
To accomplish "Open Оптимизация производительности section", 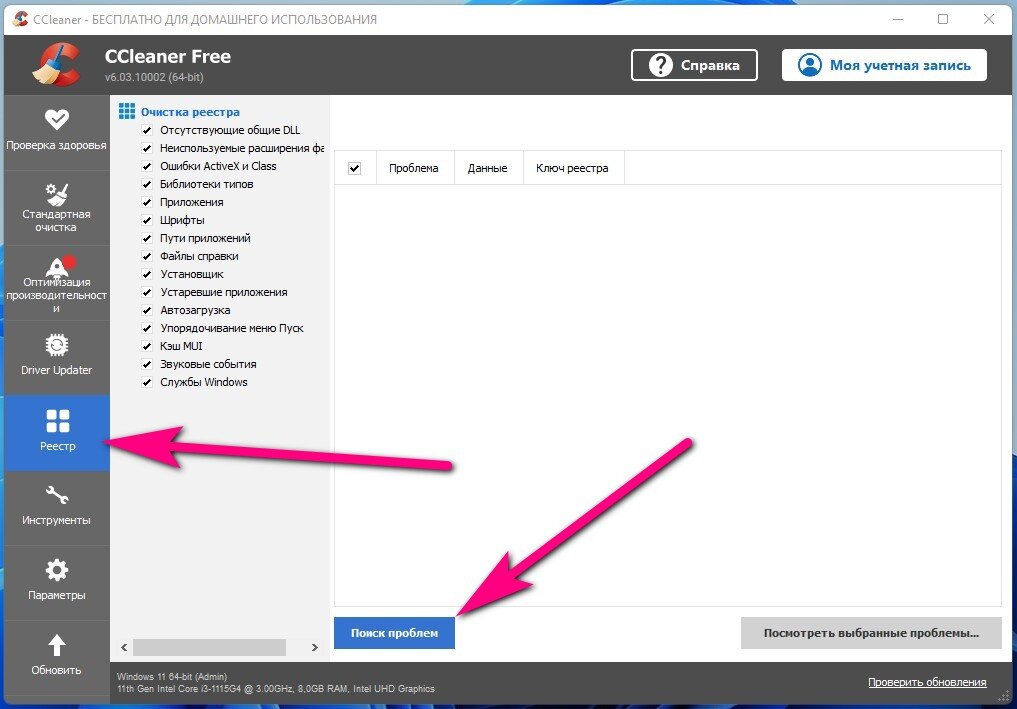I will coord(56,283).
